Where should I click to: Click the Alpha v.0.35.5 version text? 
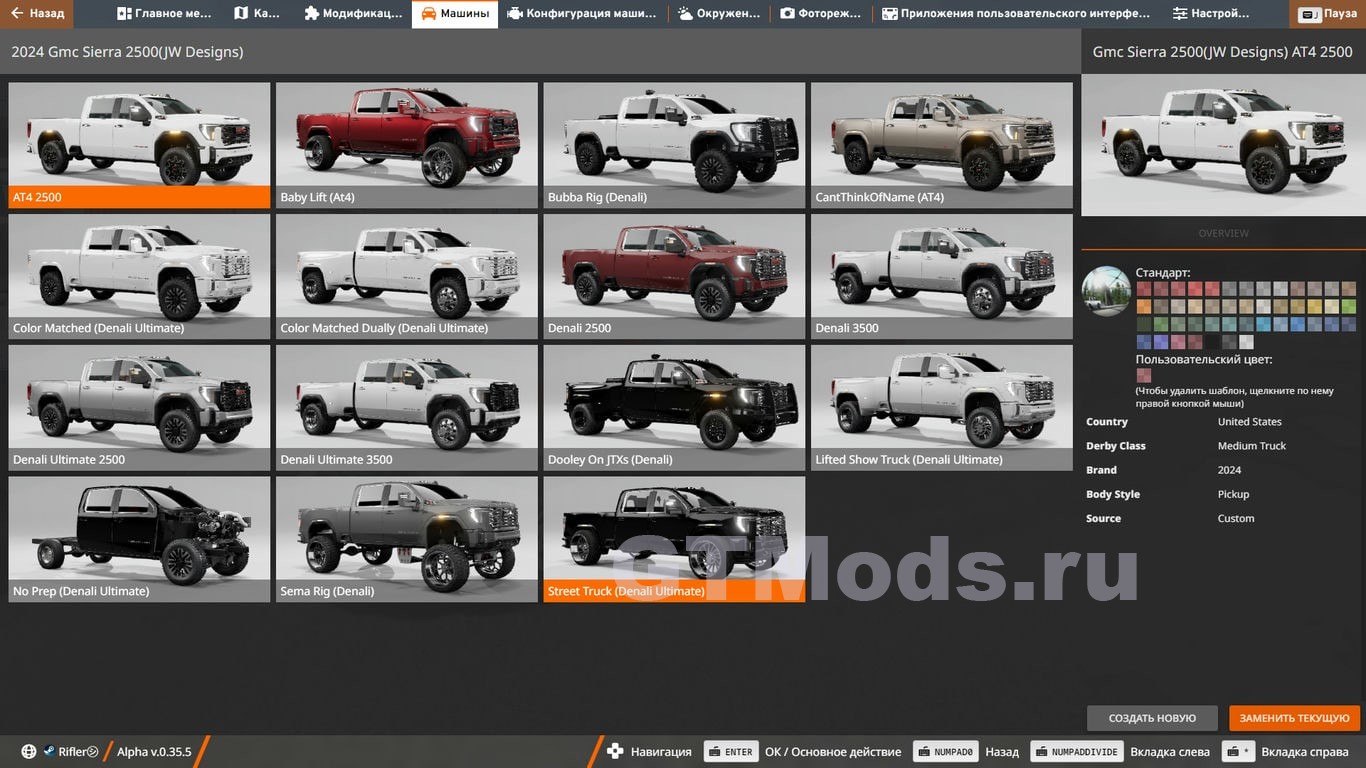(x=154, y=752)
